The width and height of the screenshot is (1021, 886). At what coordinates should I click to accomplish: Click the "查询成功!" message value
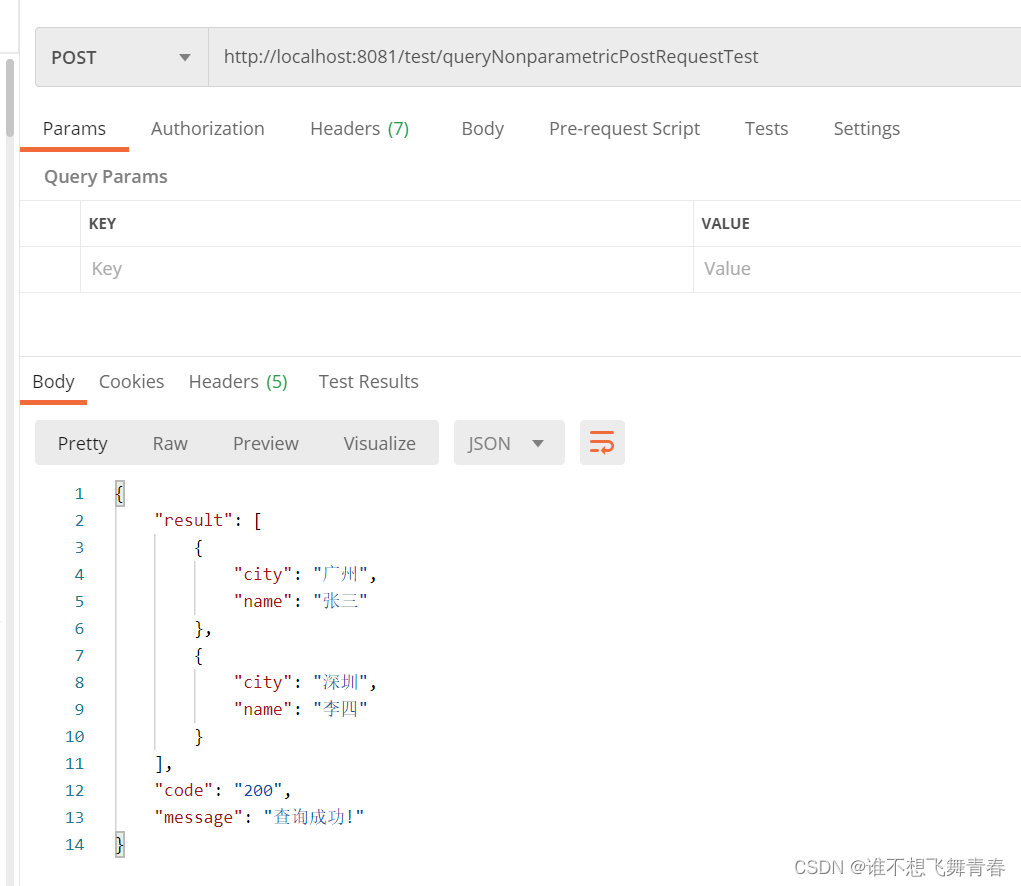(313, 817)
